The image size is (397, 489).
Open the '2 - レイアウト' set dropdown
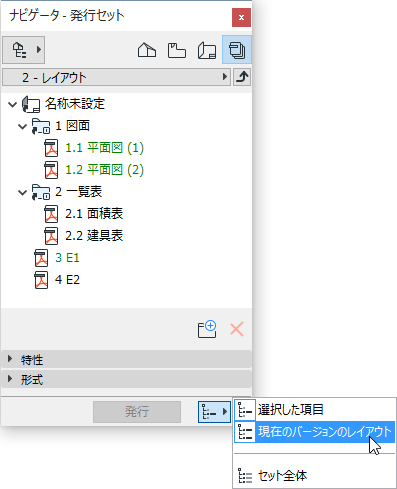pos(116,77)
